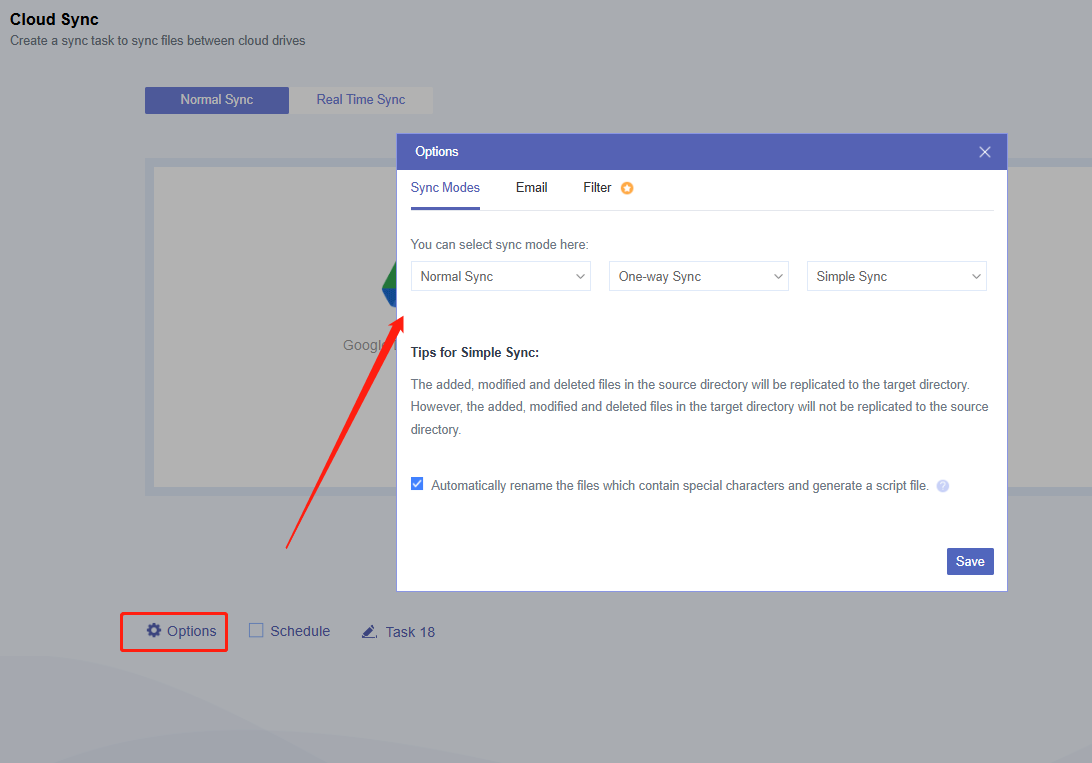
Task: Open Options via the gear icon
Action: [154, 631]
